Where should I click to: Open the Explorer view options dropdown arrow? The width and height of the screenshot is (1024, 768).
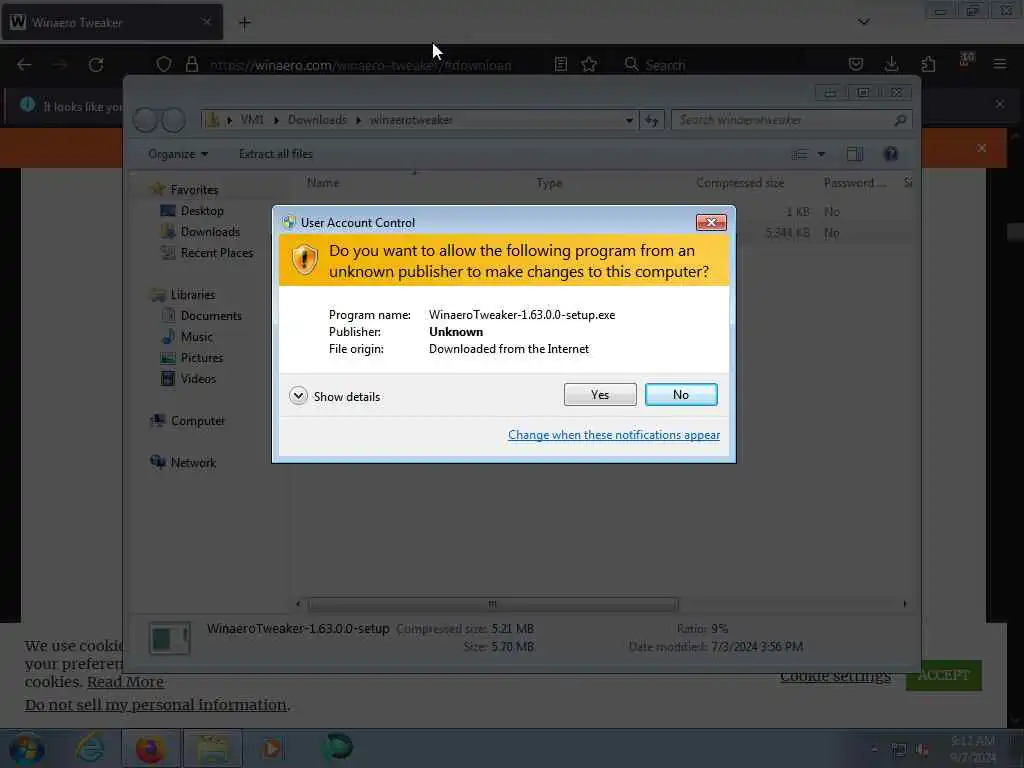point(821,154)
